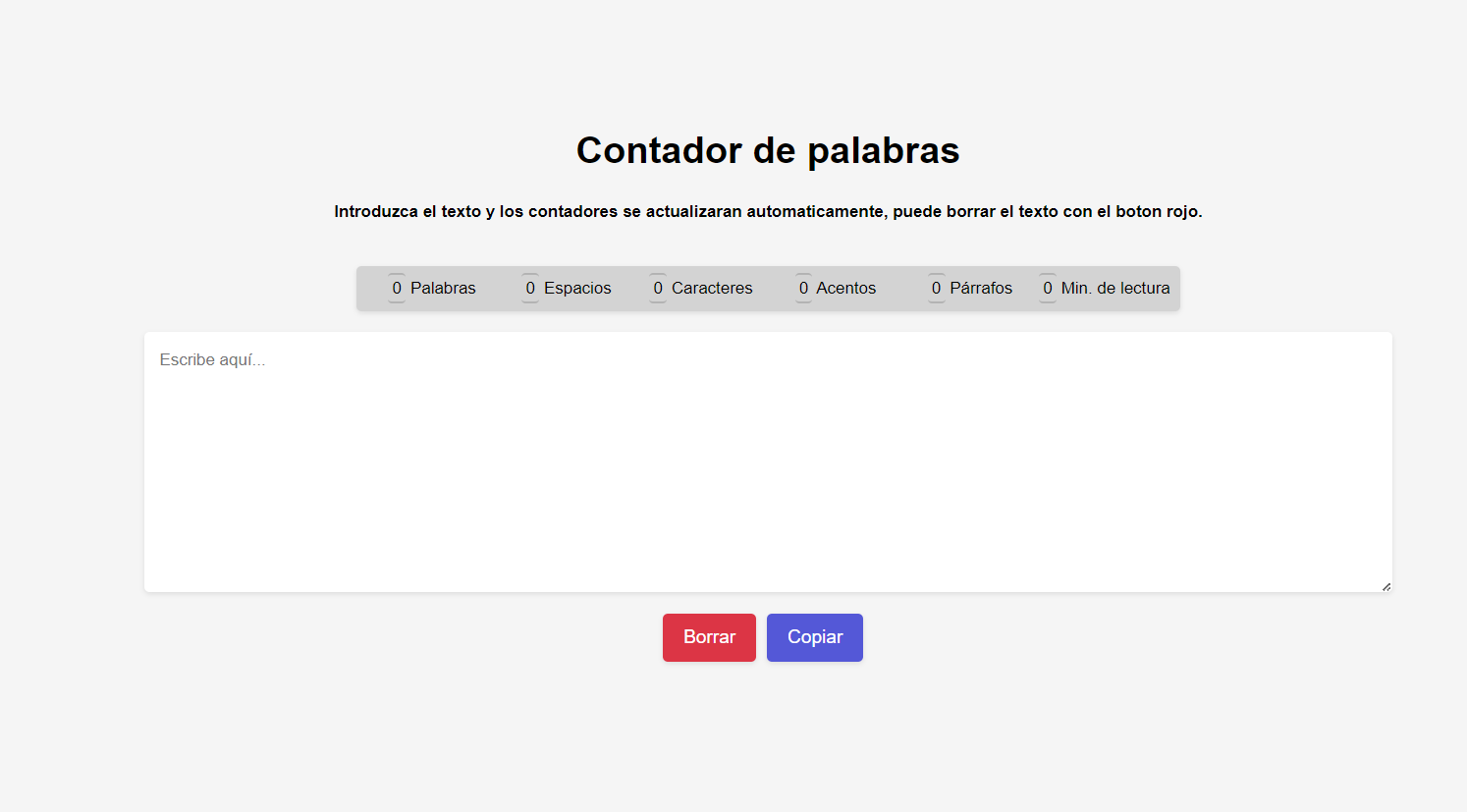Click the purple Copiar button
Screen dimensions: 1467x812
(x=814, y=637)
